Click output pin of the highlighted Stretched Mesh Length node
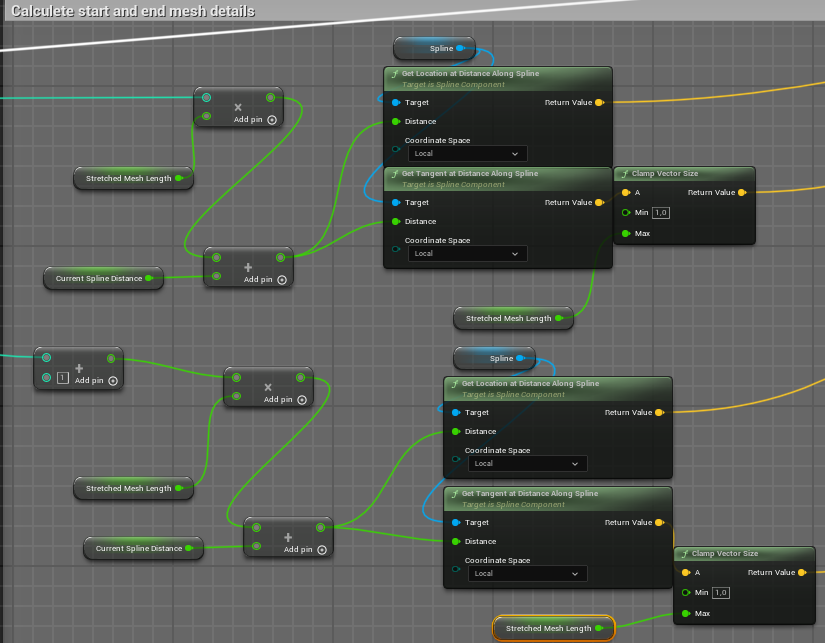This screenshot has width=825, height=643. pyautogui.click(x=599, y=628)
